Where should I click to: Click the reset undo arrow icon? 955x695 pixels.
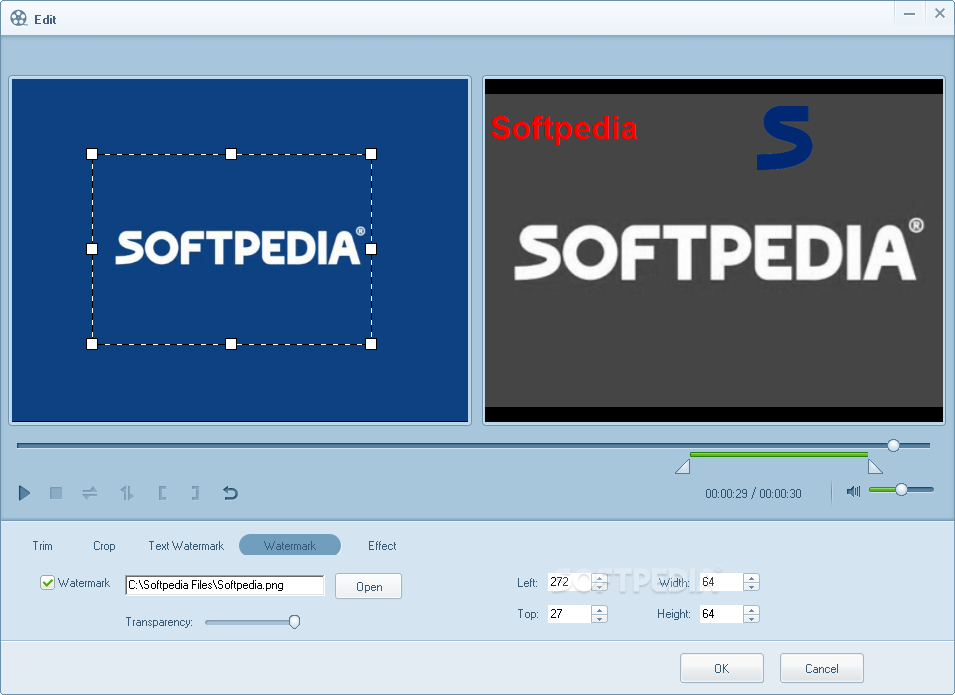coord(230,493)
